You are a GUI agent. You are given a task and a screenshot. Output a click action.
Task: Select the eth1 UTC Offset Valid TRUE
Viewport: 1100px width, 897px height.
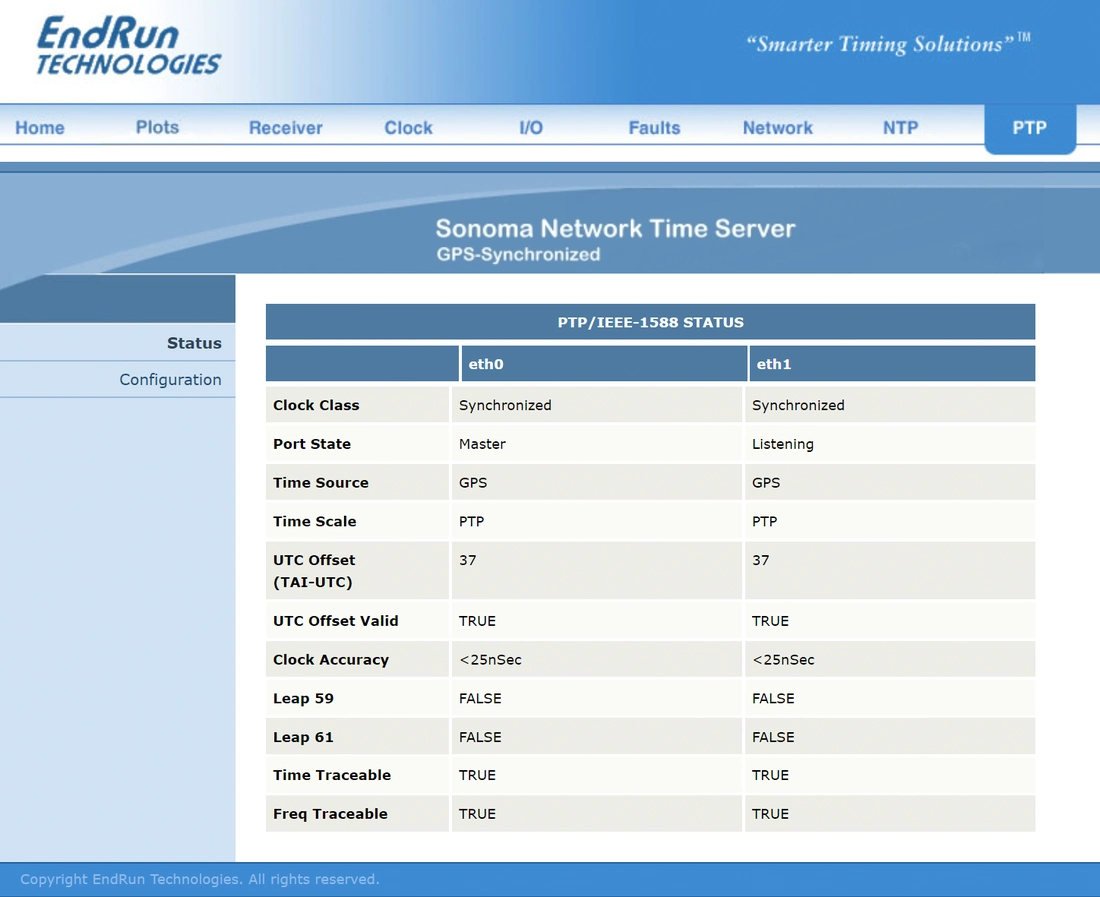[770, 621]
